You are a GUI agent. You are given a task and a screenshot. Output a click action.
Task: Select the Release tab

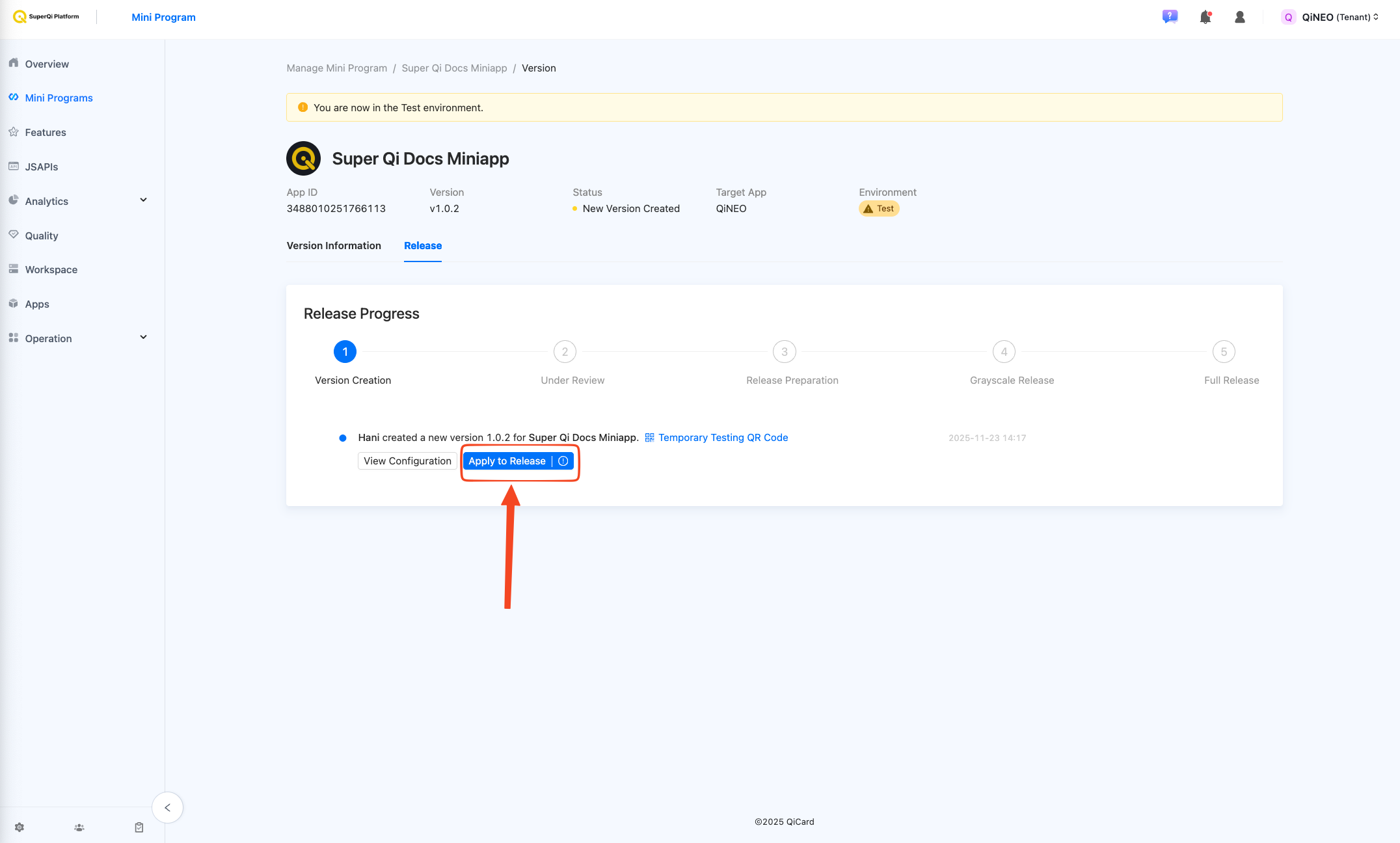click(x=423, y=245)
